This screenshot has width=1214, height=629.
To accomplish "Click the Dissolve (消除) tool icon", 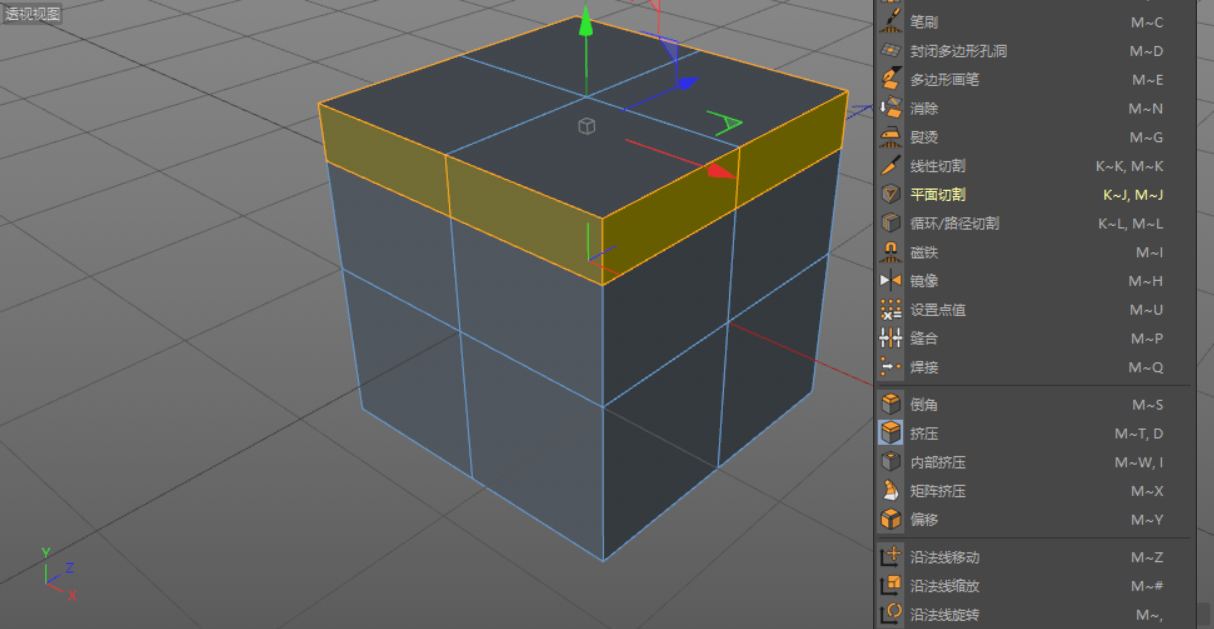I will 890,108.
